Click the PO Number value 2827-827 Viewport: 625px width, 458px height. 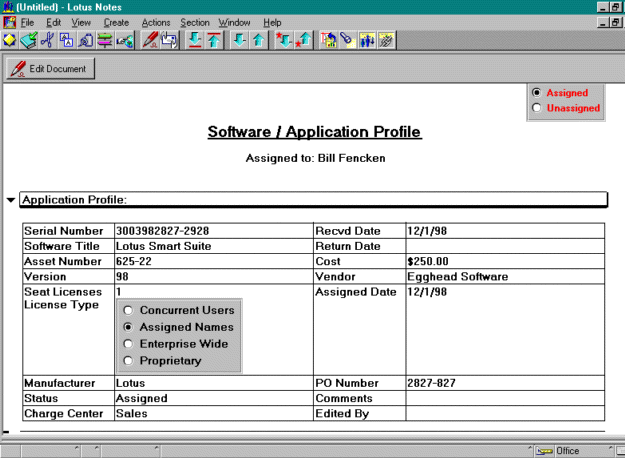coord(431,383)
